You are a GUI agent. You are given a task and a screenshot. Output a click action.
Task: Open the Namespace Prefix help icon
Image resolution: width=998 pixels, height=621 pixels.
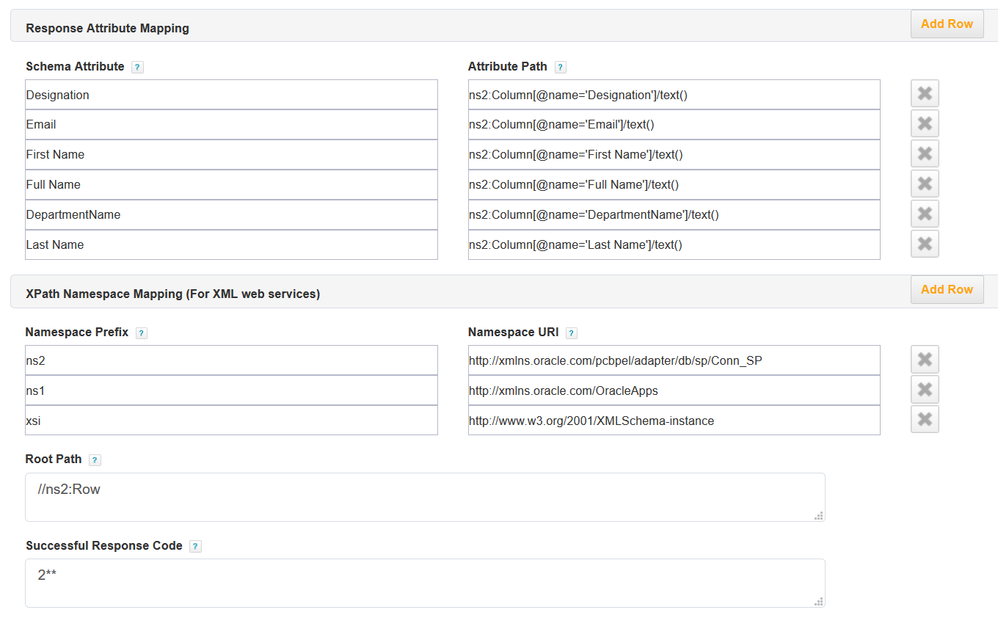click(x=141, y=333)
